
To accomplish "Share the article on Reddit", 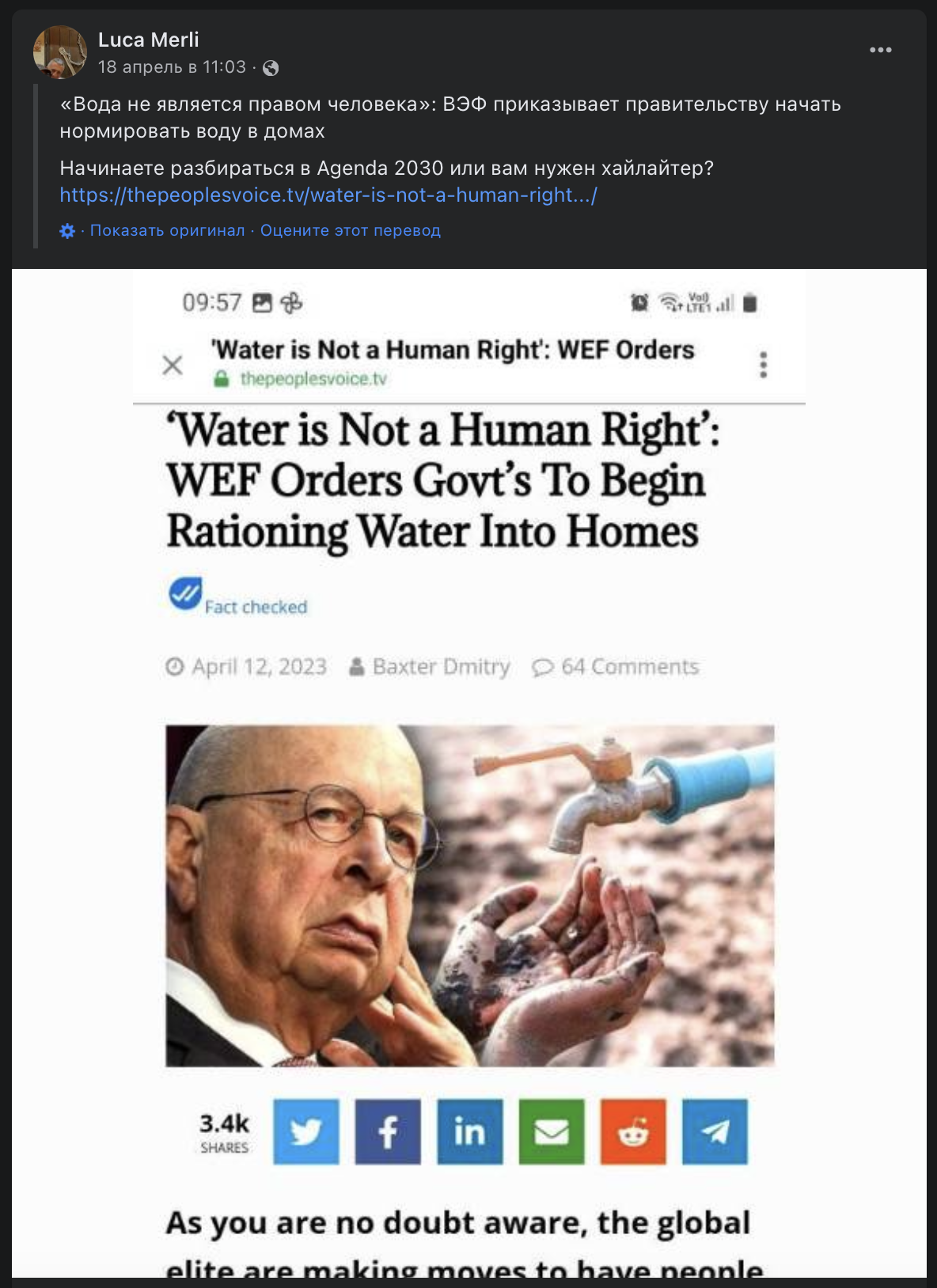I will tap(633, 1131).
